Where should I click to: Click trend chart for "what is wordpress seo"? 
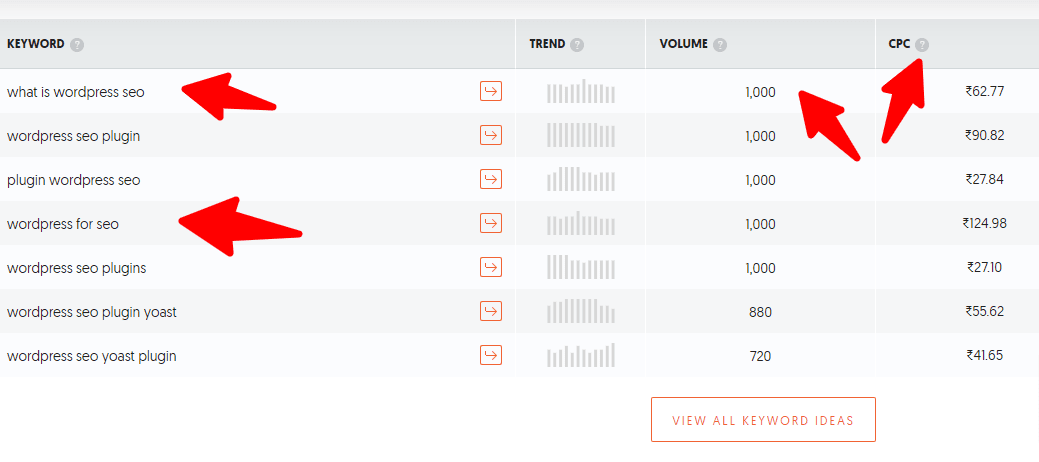click(581, 91)
